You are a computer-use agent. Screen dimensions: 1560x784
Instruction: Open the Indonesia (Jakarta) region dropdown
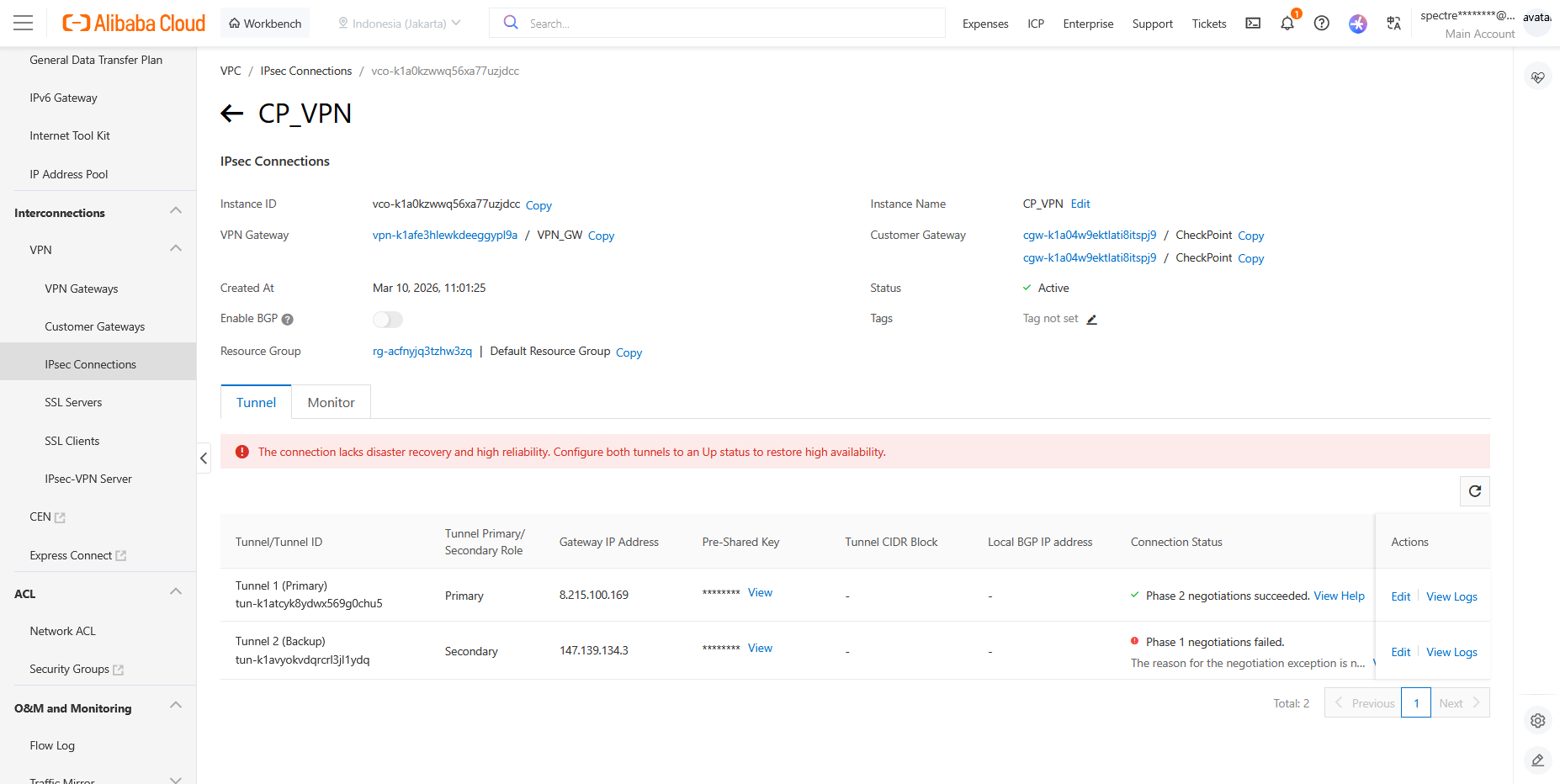tap(400, 24)
